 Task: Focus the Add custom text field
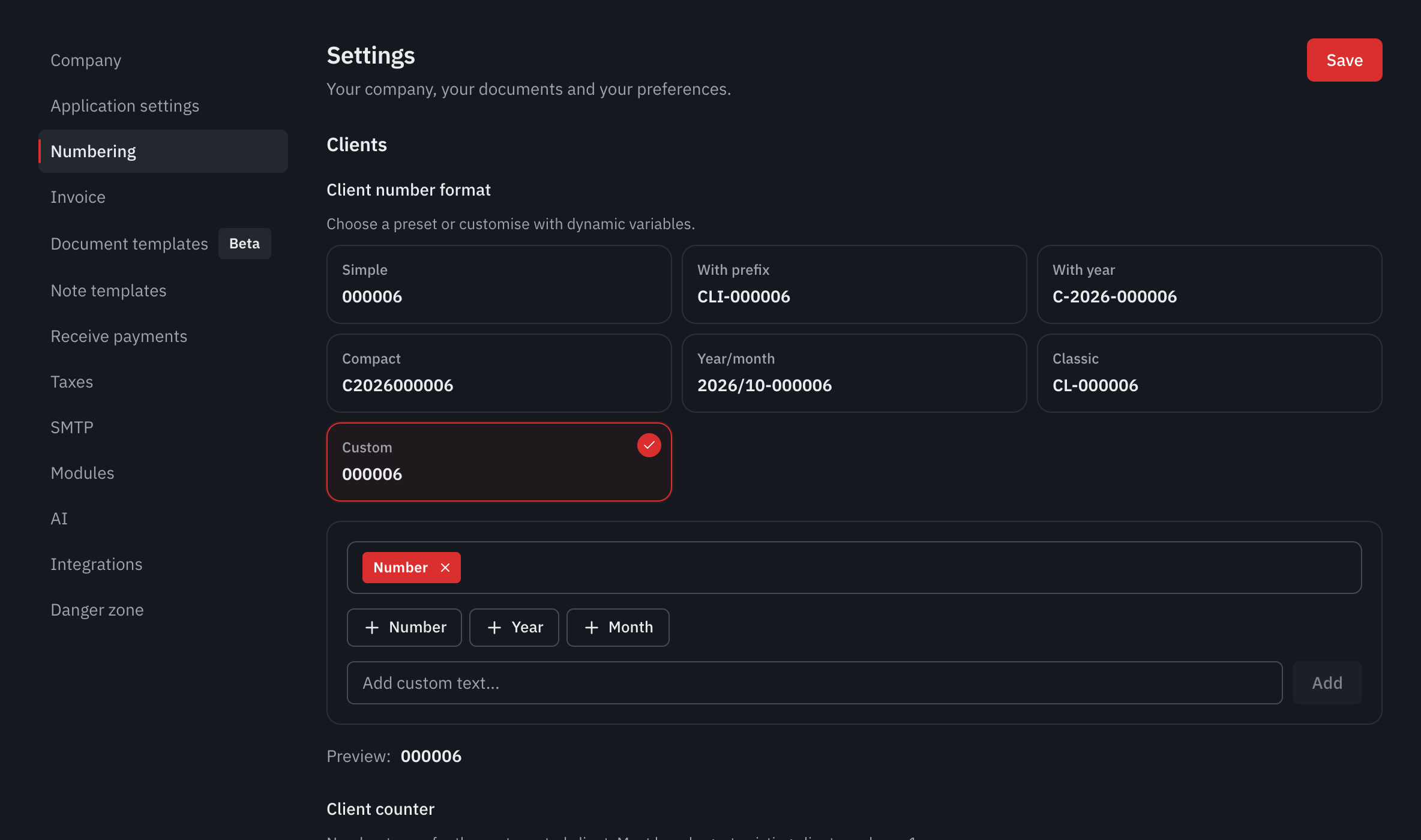(815, 683)
